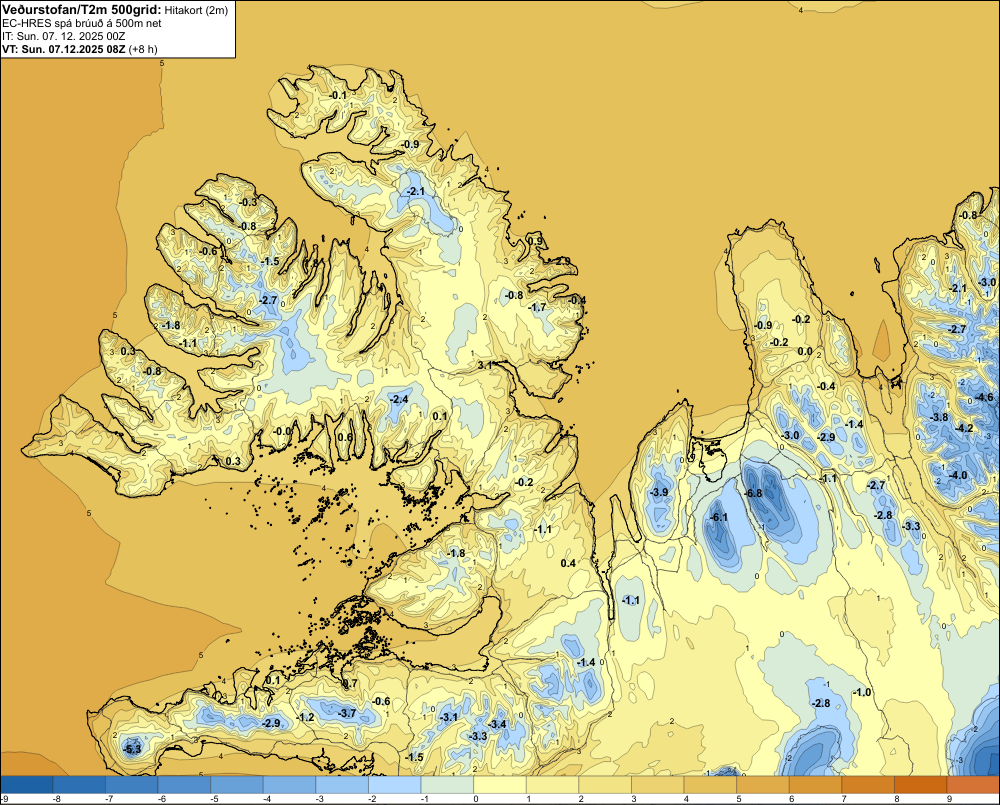
Task: Click the EC-HRES description line
Action: tap(82, 24)
